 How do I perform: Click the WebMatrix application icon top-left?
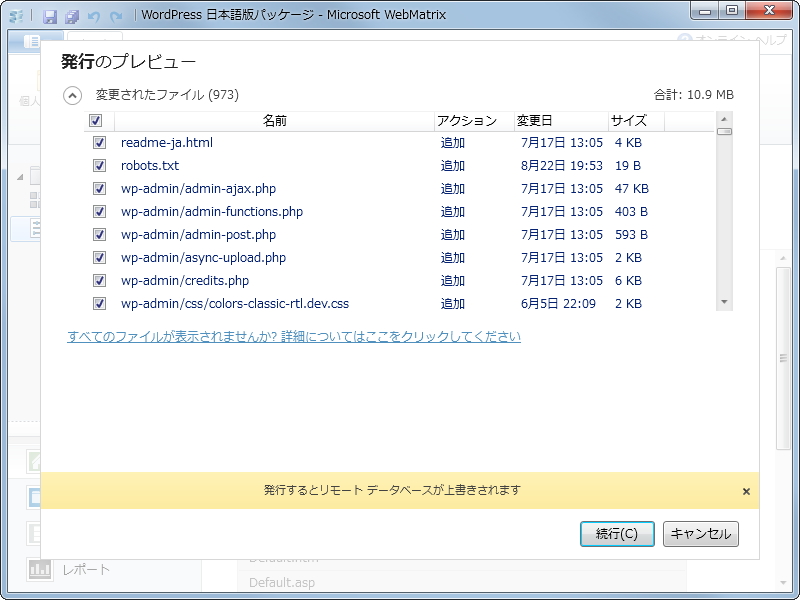tap(16, 15)
